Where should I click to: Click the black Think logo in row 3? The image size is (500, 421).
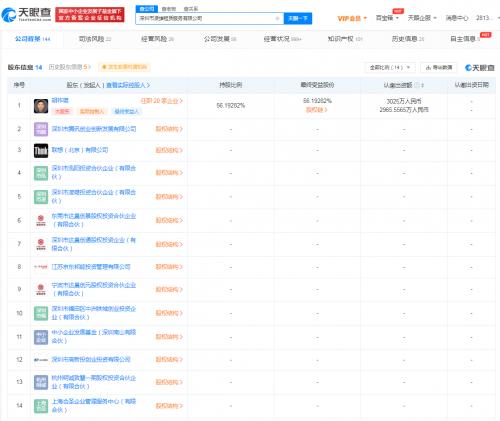(x=41, y=150)
